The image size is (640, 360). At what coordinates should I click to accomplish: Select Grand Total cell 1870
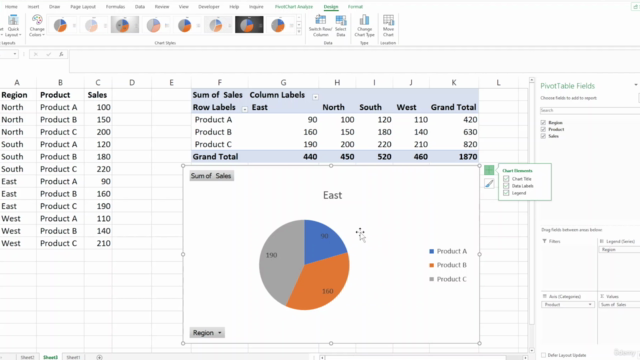pos(454,157)
